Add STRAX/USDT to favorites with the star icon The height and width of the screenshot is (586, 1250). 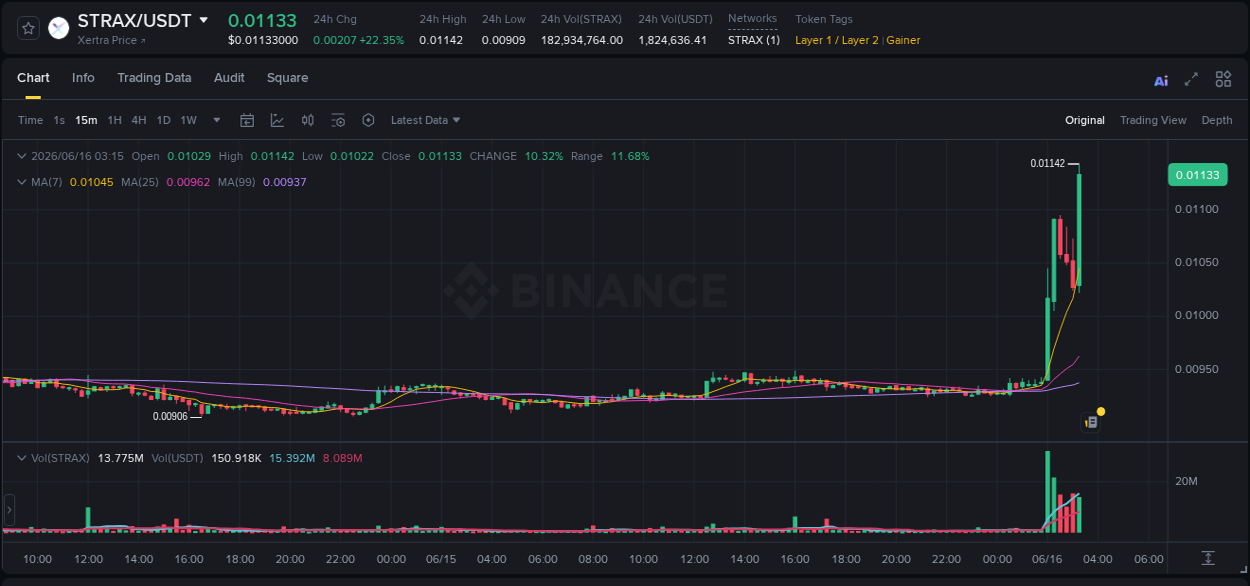pyautogui.click(x=29, y=28)
